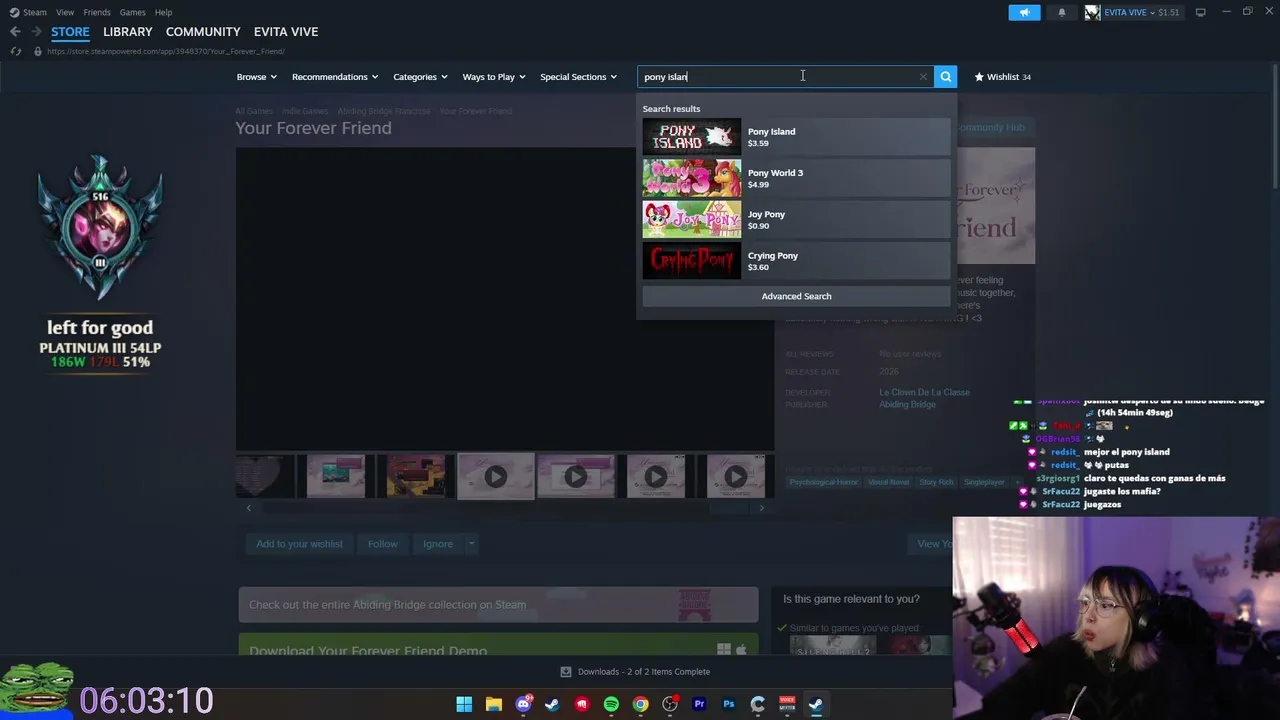Viewport: 1280px width, 720px height.
Task: Go forward with the navigation arrow
Action: (36, 32)
